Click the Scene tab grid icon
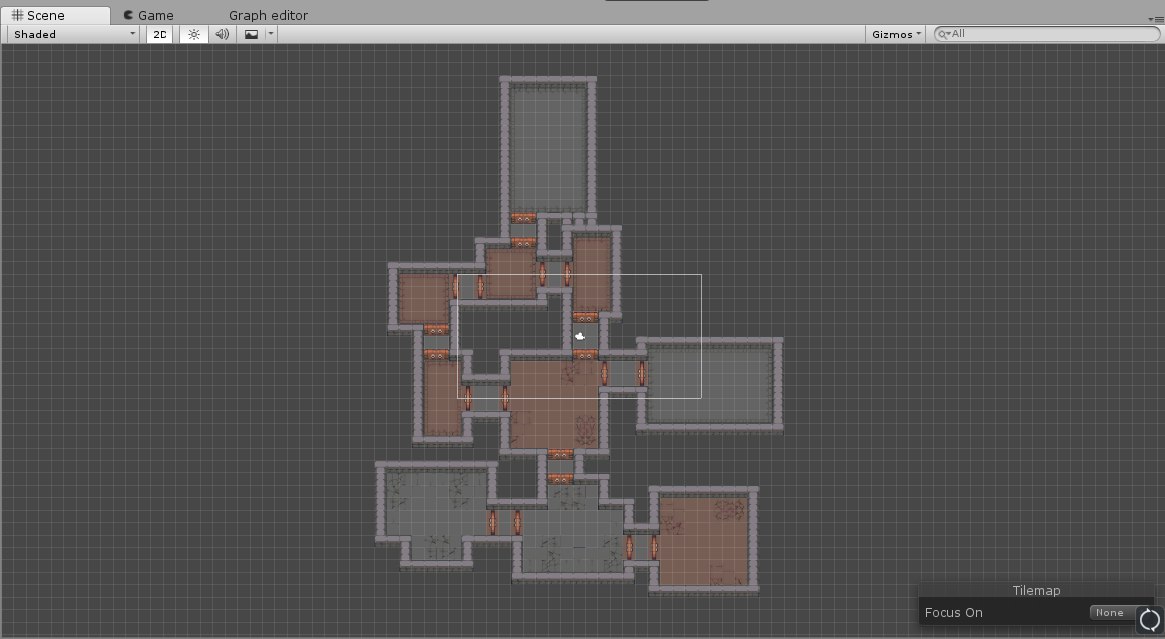This screenshot has width=1165, height=639. click(17, 15)
